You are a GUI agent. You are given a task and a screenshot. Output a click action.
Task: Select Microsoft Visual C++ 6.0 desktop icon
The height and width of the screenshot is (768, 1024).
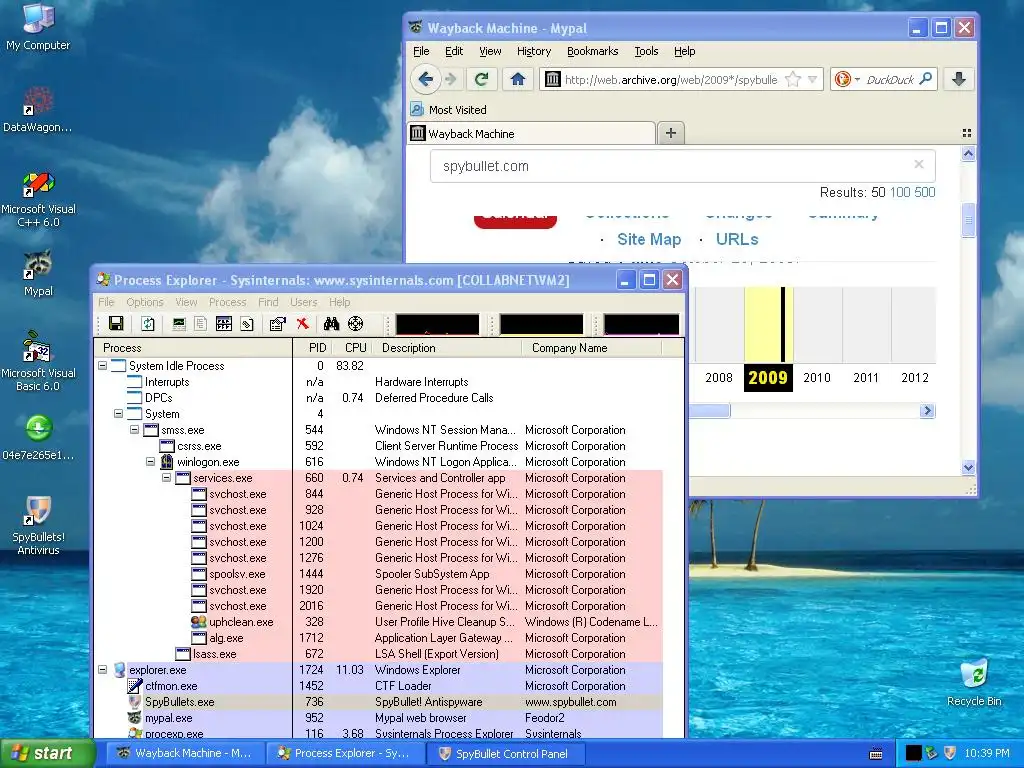tap(38, 199)
